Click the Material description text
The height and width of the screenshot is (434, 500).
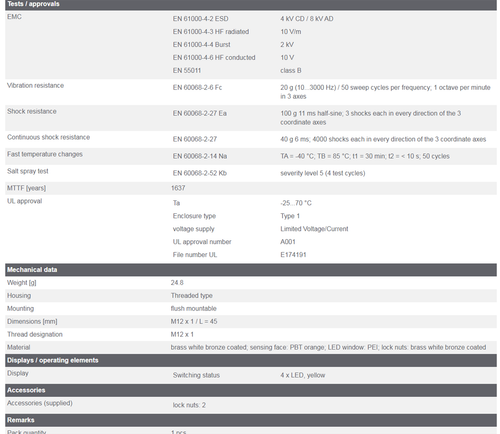(x=328, y=347)
